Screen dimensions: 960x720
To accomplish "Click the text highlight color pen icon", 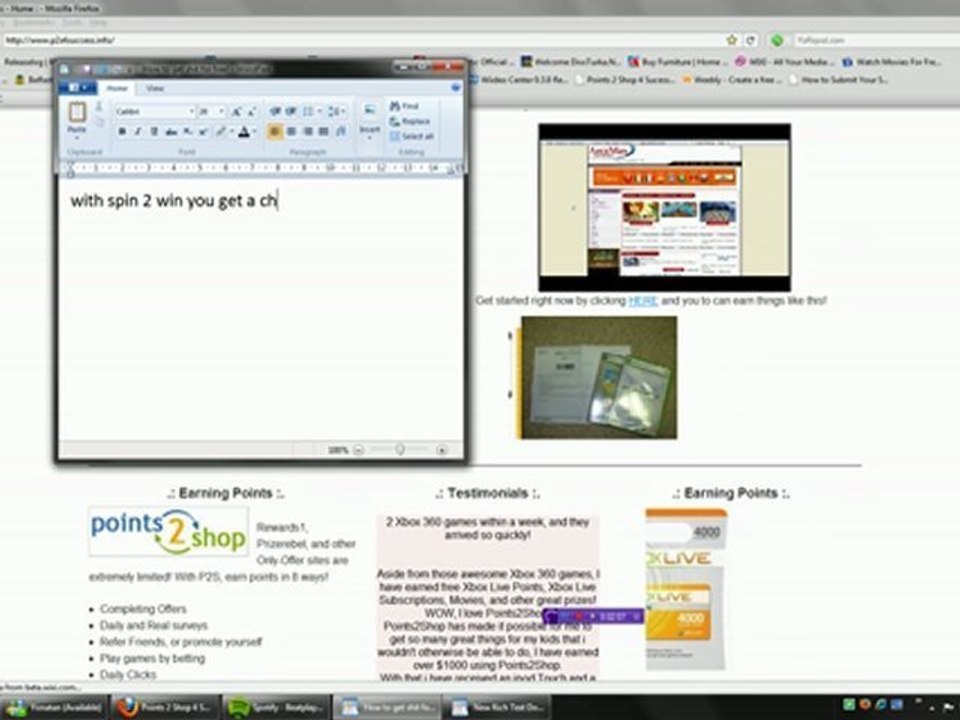I will pyautogui.click(x=220, y=132).
